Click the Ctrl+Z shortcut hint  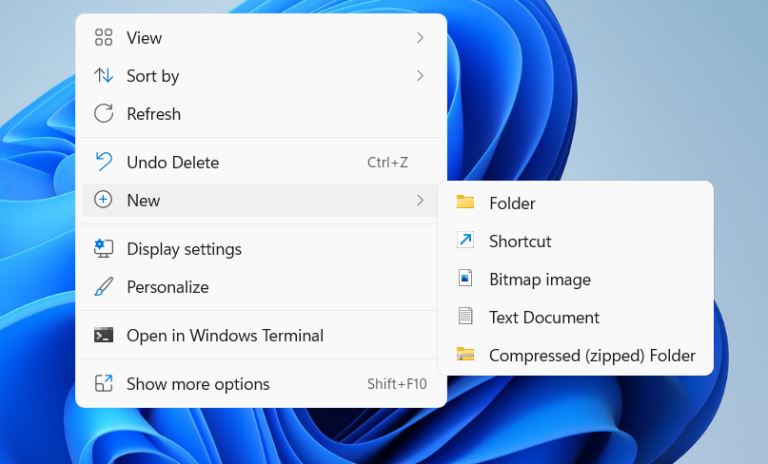tap(387, 162)
